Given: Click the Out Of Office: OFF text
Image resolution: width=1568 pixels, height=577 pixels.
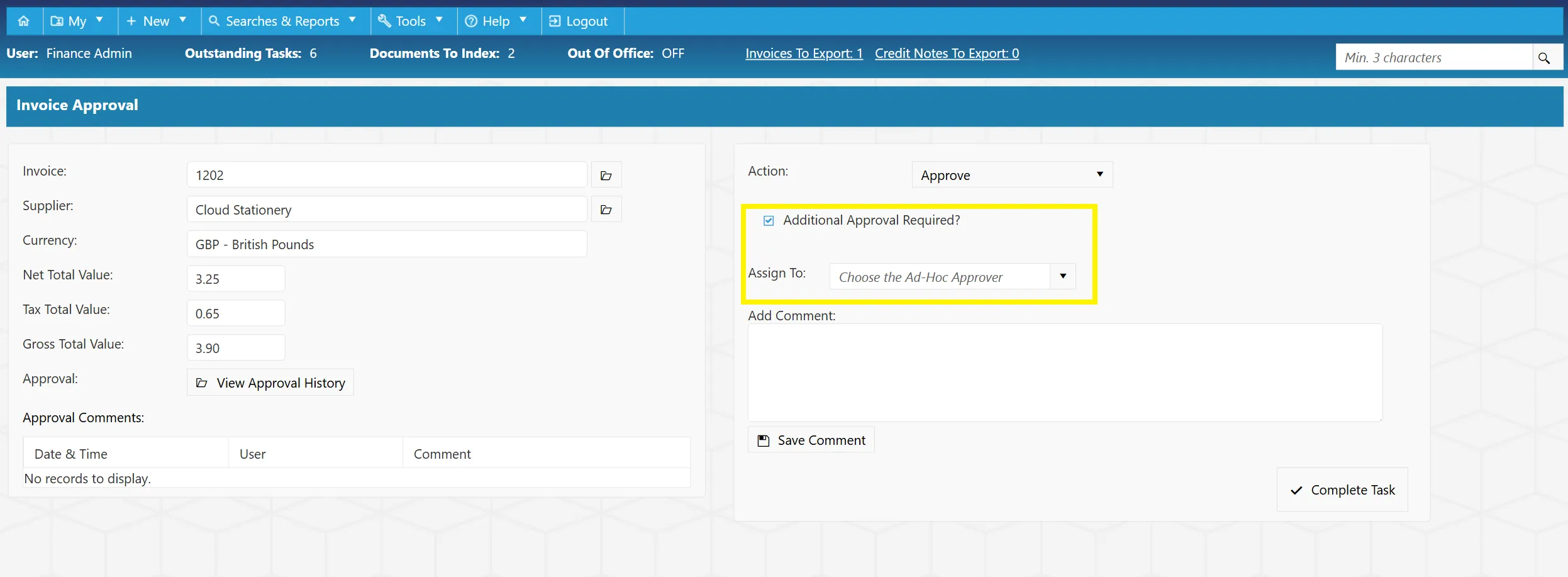Looking at the screenshot, I should point(626,53).
